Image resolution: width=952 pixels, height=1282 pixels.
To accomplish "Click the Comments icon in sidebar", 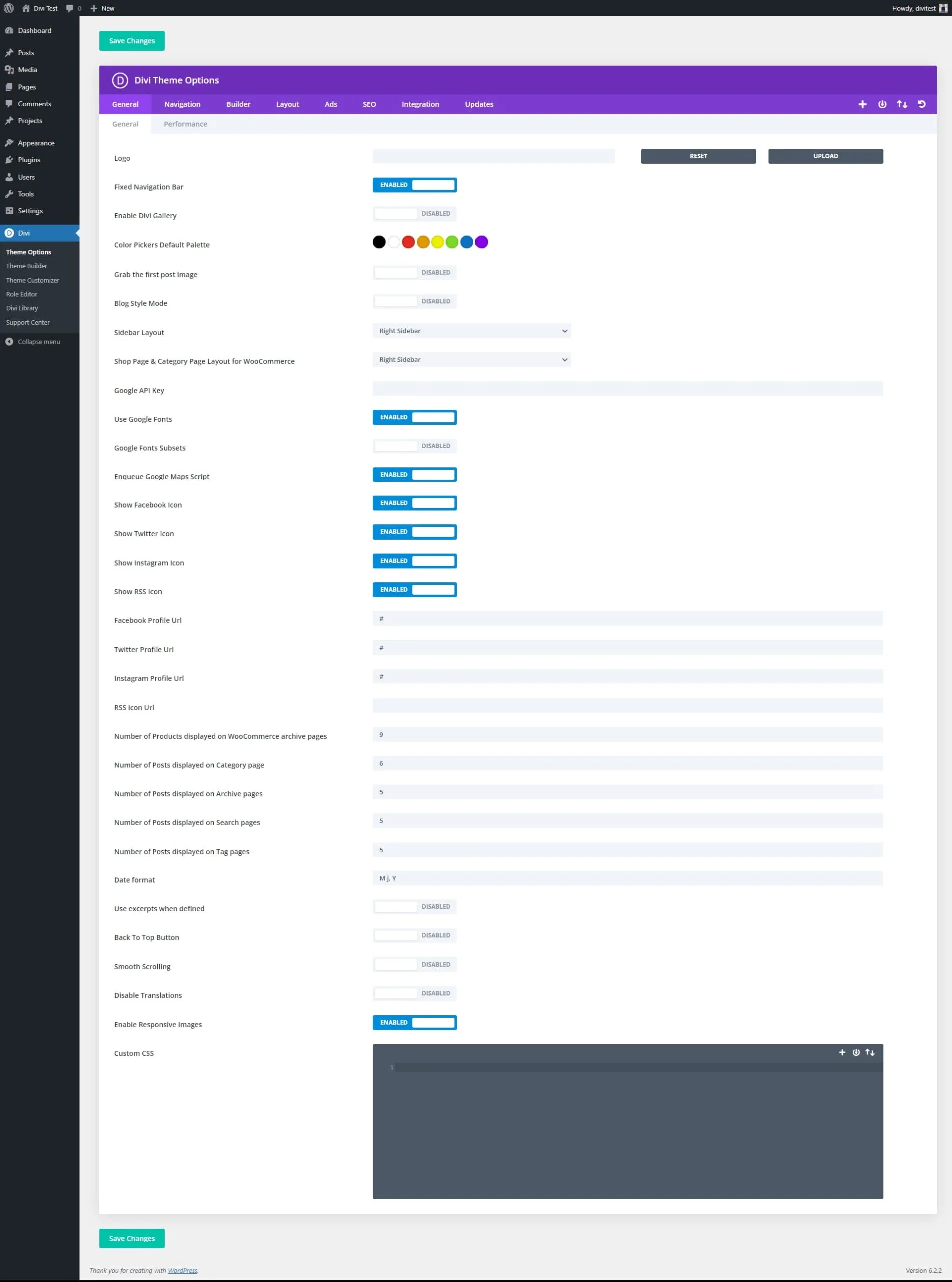I will point(9,104).
